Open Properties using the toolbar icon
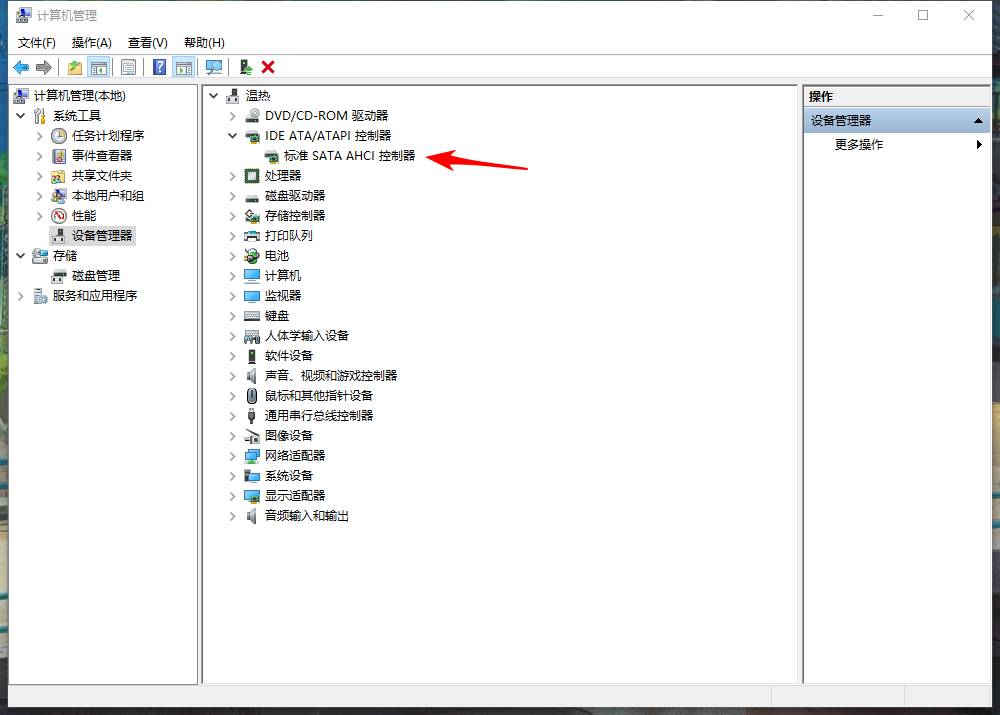 128,67
